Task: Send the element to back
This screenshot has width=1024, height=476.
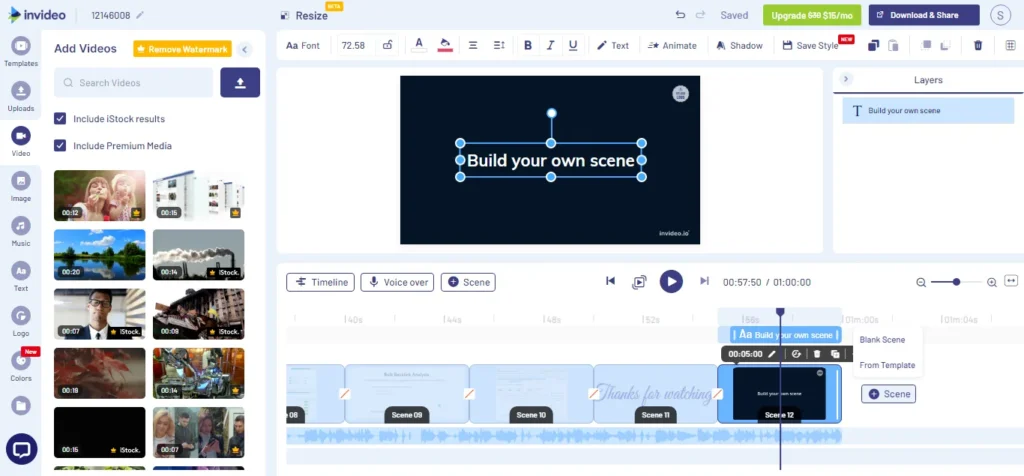Action: [945, 45]
